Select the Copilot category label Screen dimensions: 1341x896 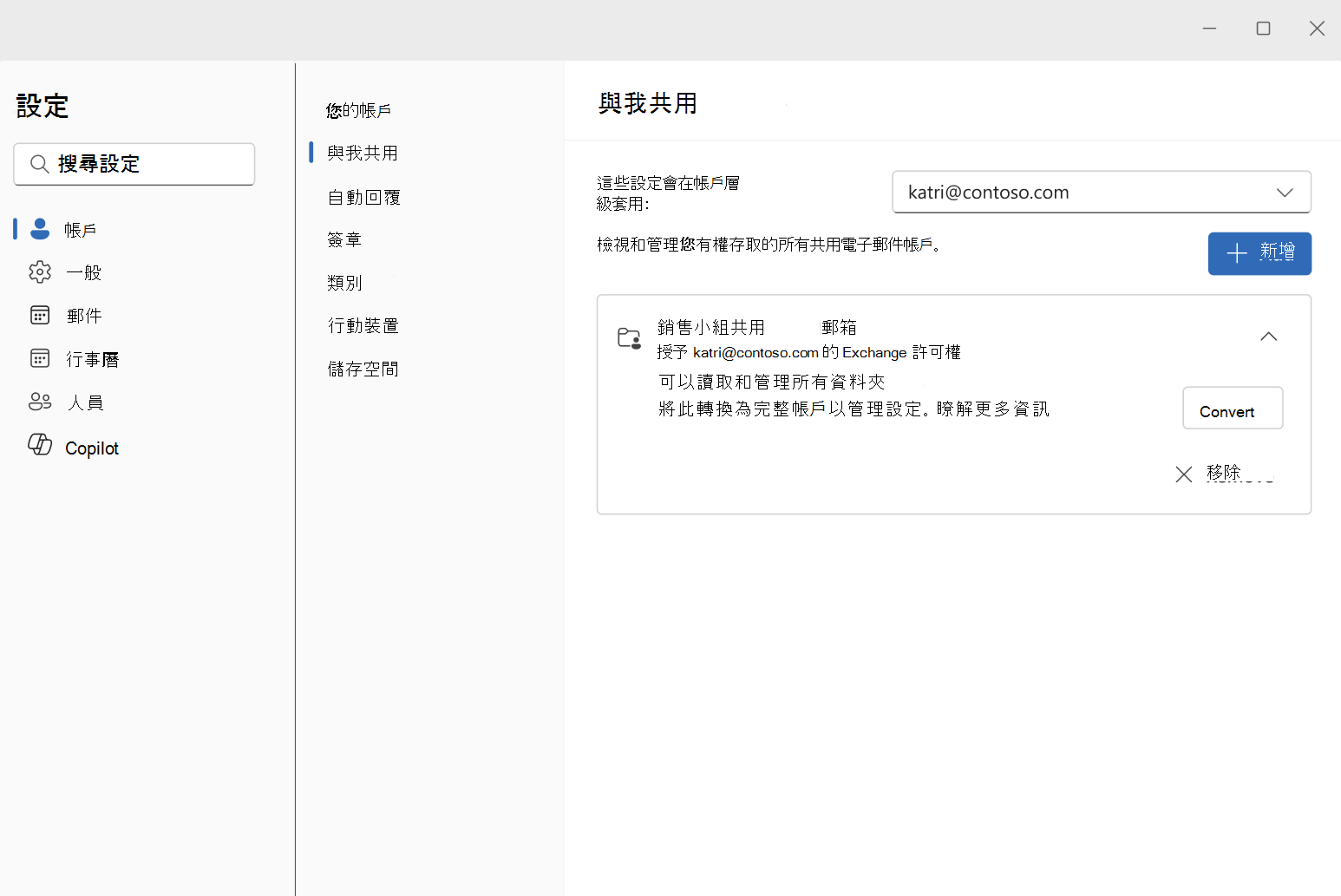92,448
